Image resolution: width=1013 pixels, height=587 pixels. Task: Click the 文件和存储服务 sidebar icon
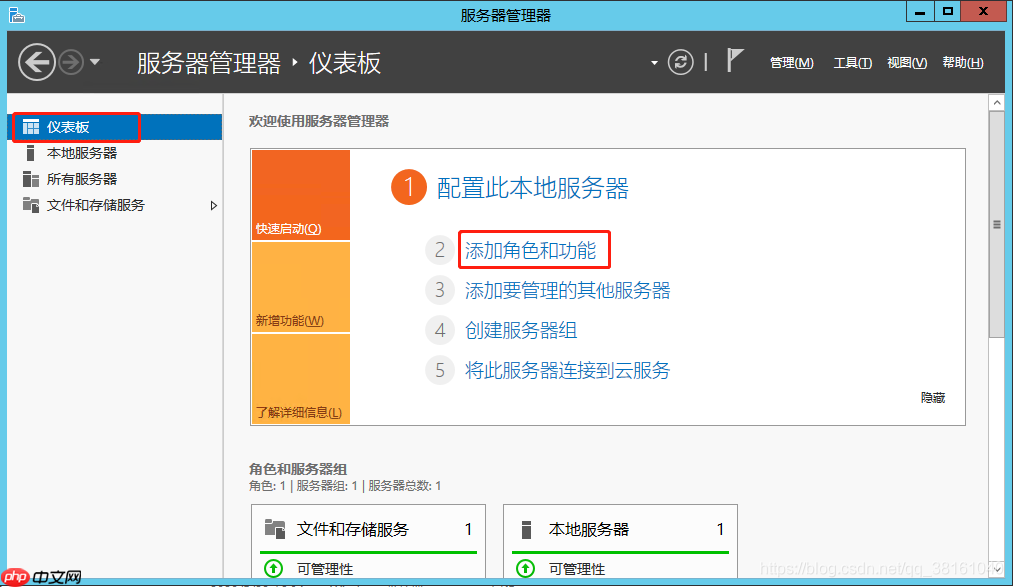coord(32,205)
